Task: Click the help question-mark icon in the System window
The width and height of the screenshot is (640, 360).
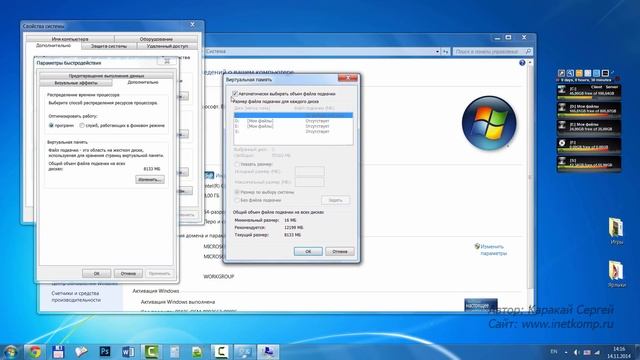Action: coord(522,63)
